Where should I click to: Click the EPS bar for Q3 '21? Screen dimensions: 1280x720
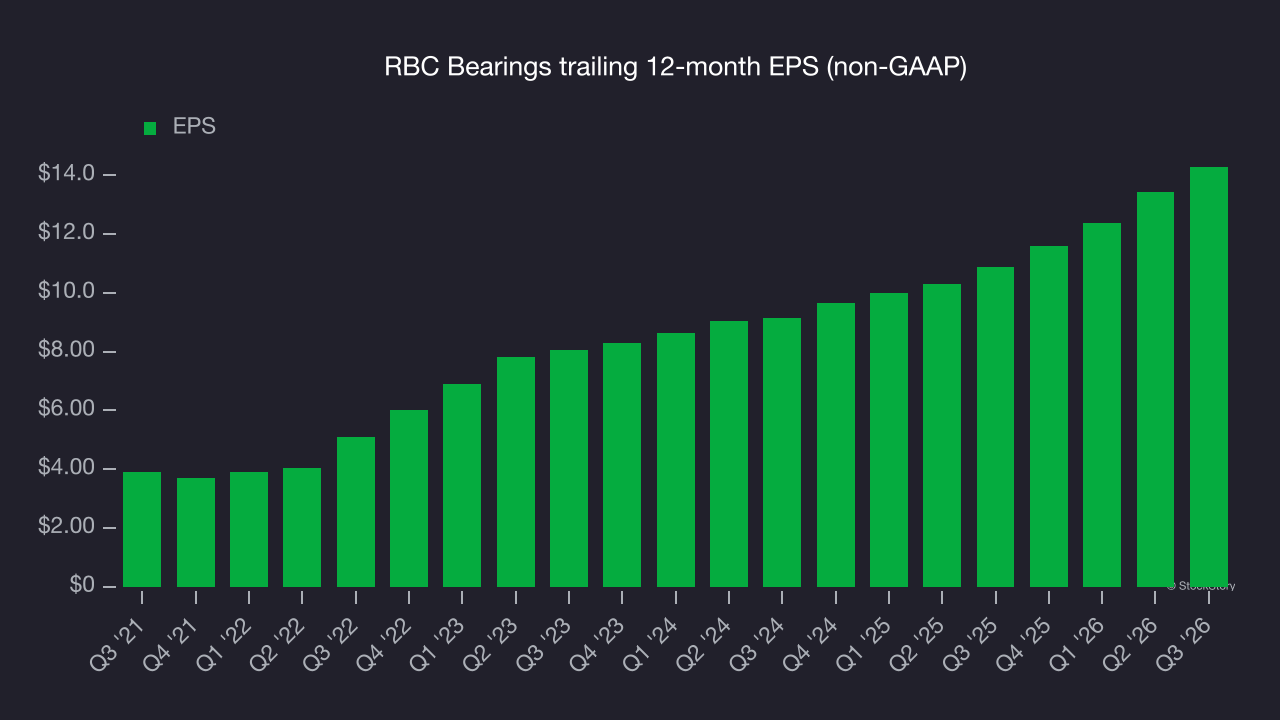[142, 529]
